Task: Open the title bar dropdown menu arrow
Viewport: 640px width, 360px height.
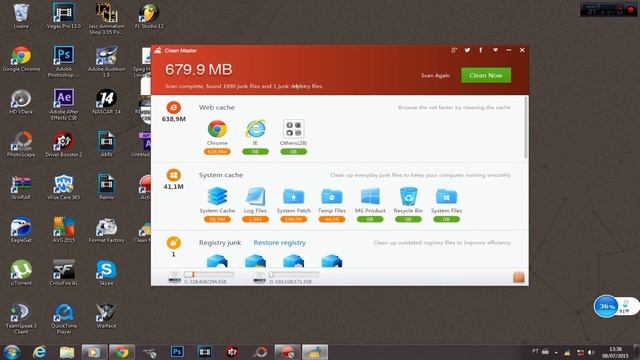Action: tap(495, 50)
